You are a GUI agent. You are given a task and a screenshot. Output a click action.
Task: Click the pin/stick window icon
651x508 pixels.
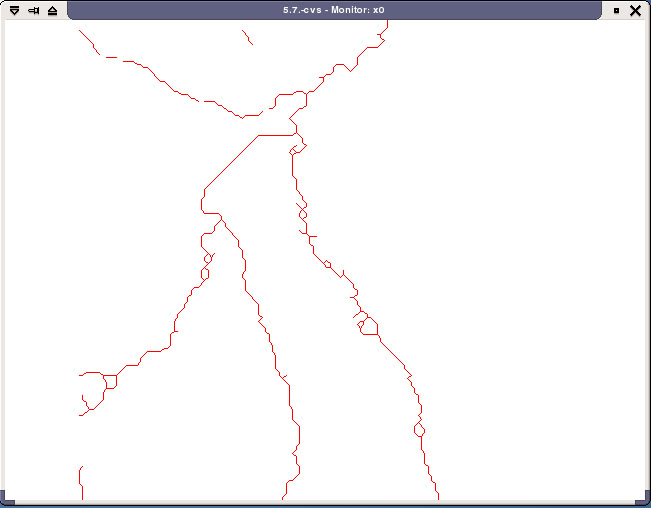coord(34,10)
